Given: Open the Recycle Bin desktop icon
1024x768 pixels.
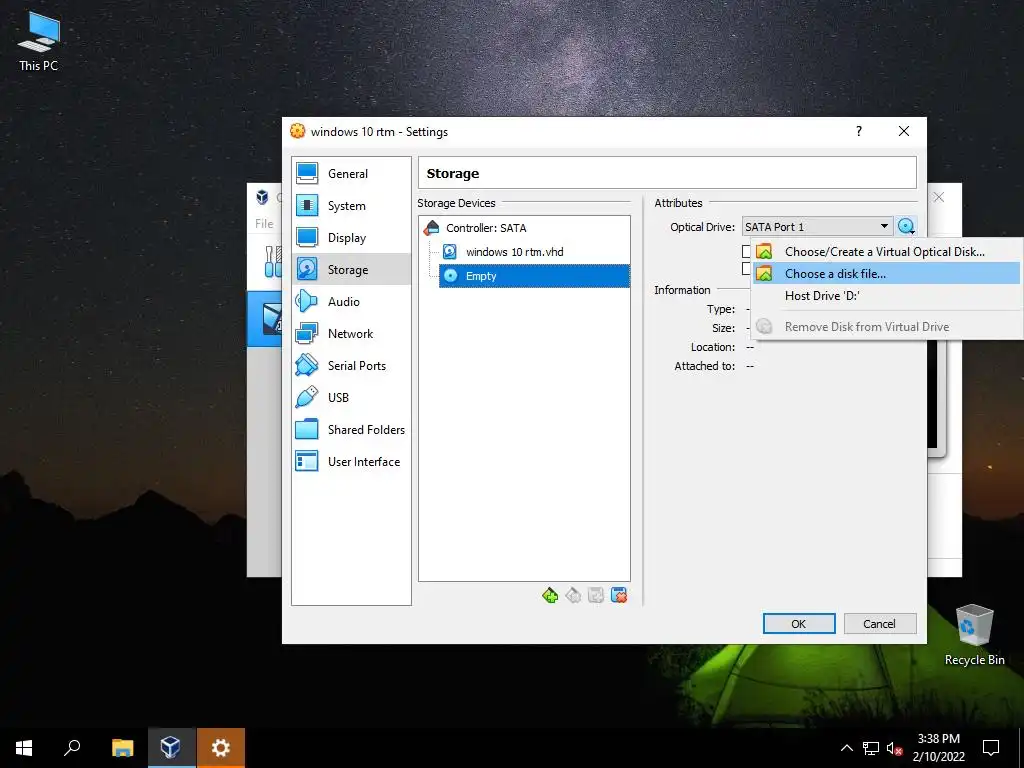Looking at the screenshot, I should [x=974, y=635].
